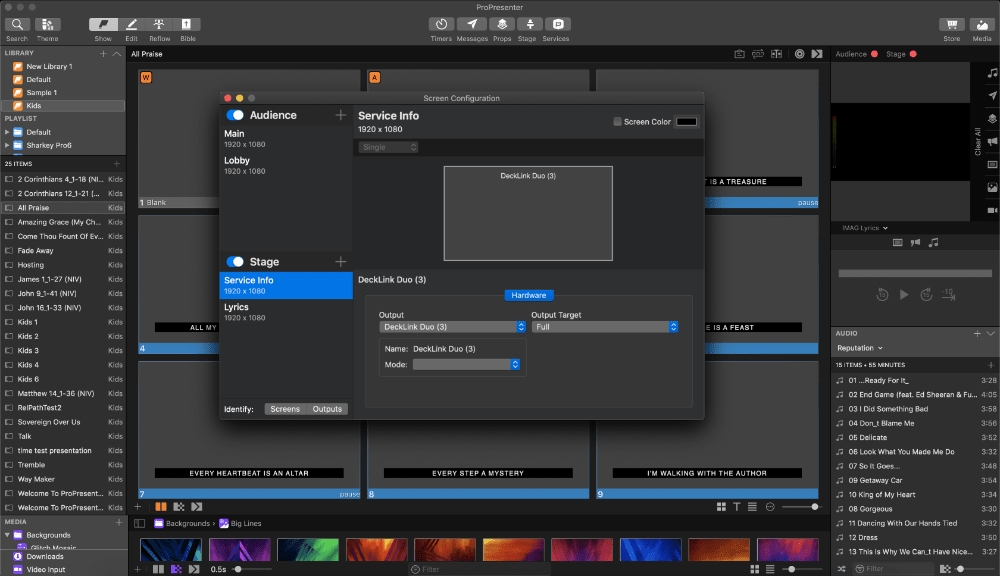Screen dimensions: 1000x576
Task: Select the Hardware tab
Action: (x=528, y=295)
